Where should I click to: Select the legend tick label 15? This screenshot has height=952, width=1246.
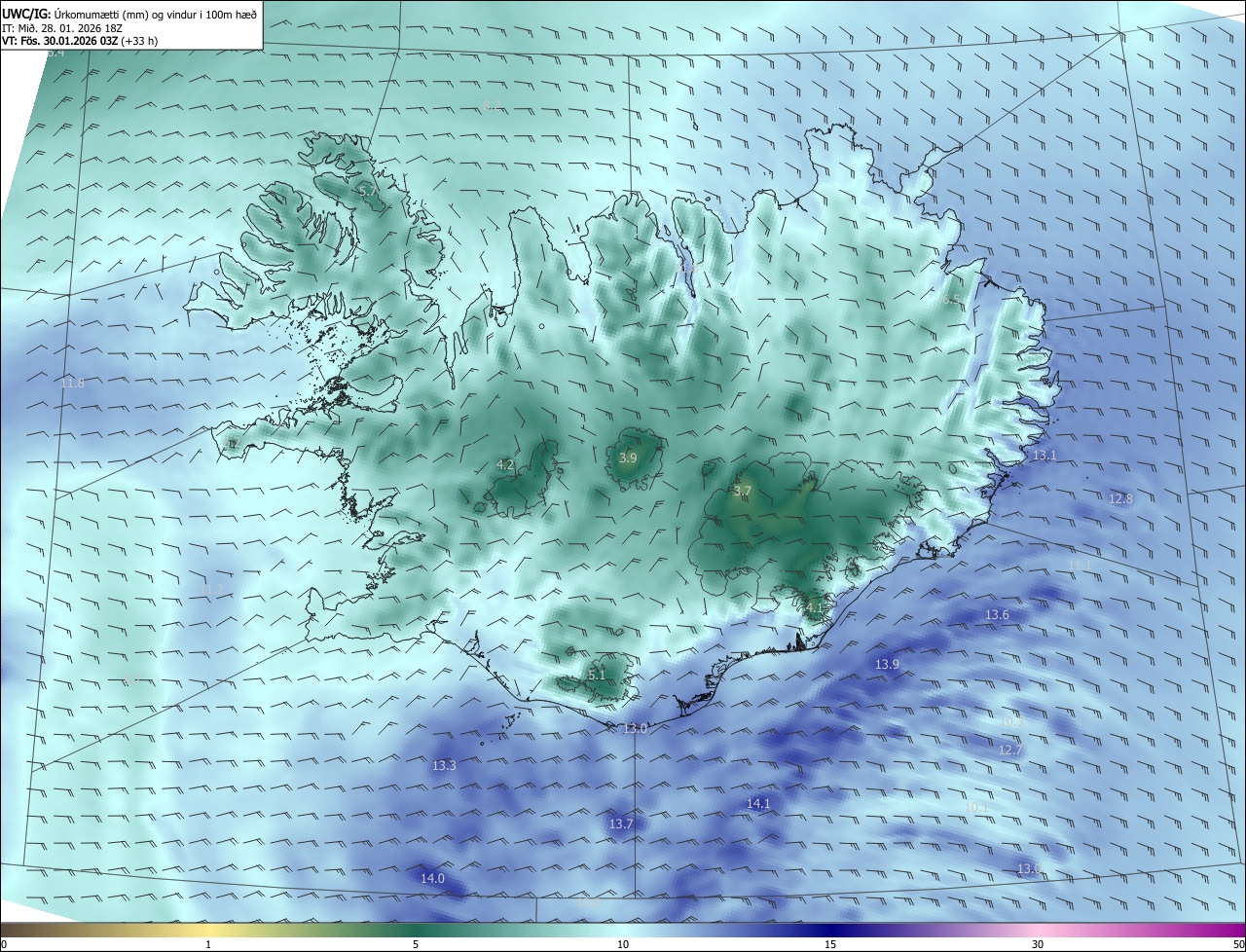(830, 945)
